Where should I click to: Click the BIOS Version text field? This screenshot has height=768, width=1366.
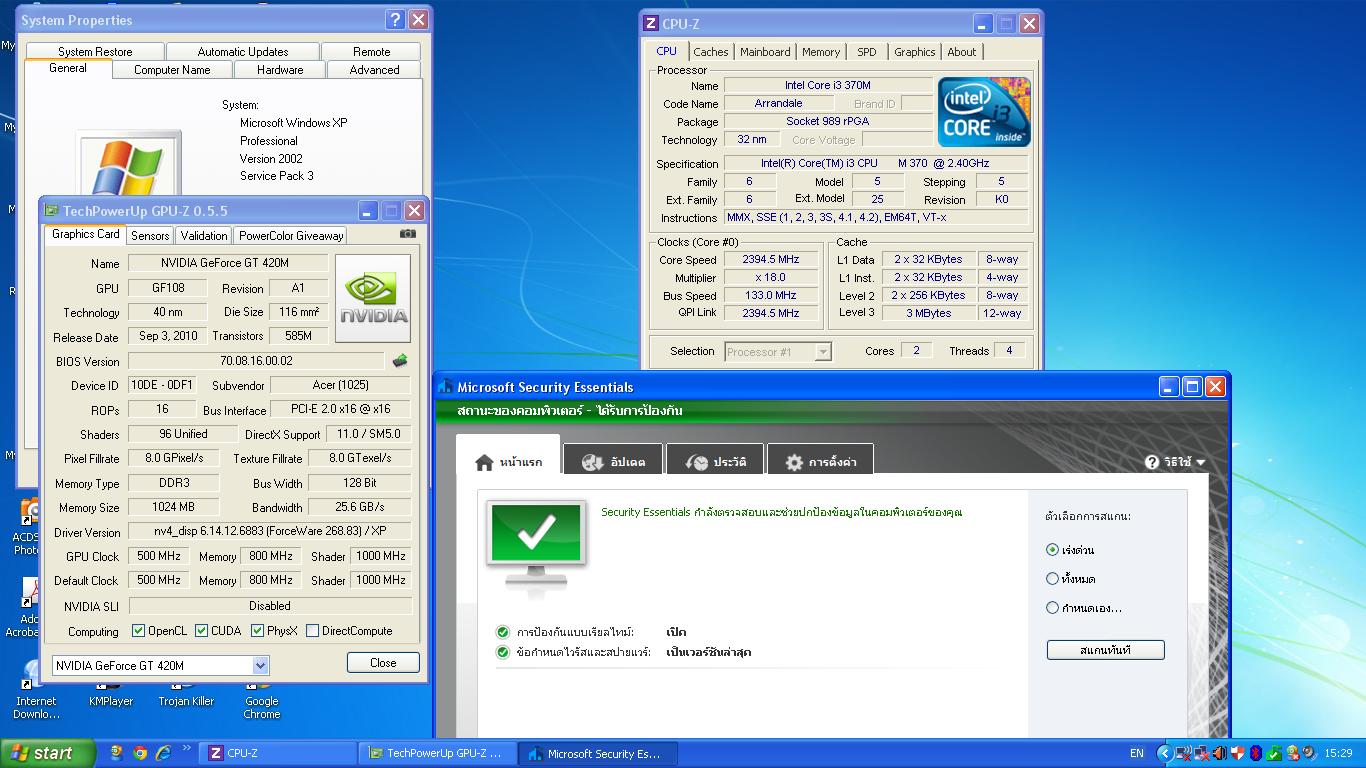point(256,361)
